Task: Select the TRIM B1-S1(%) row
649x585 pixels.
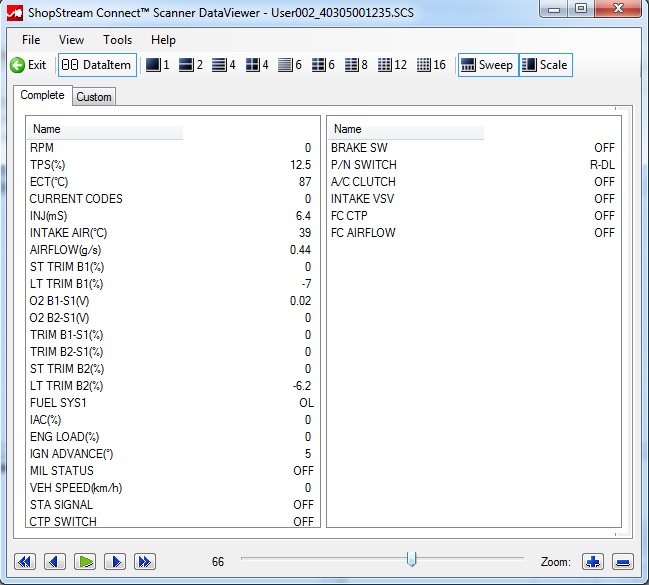Action: pyautogui.click(x=173, y=335)
